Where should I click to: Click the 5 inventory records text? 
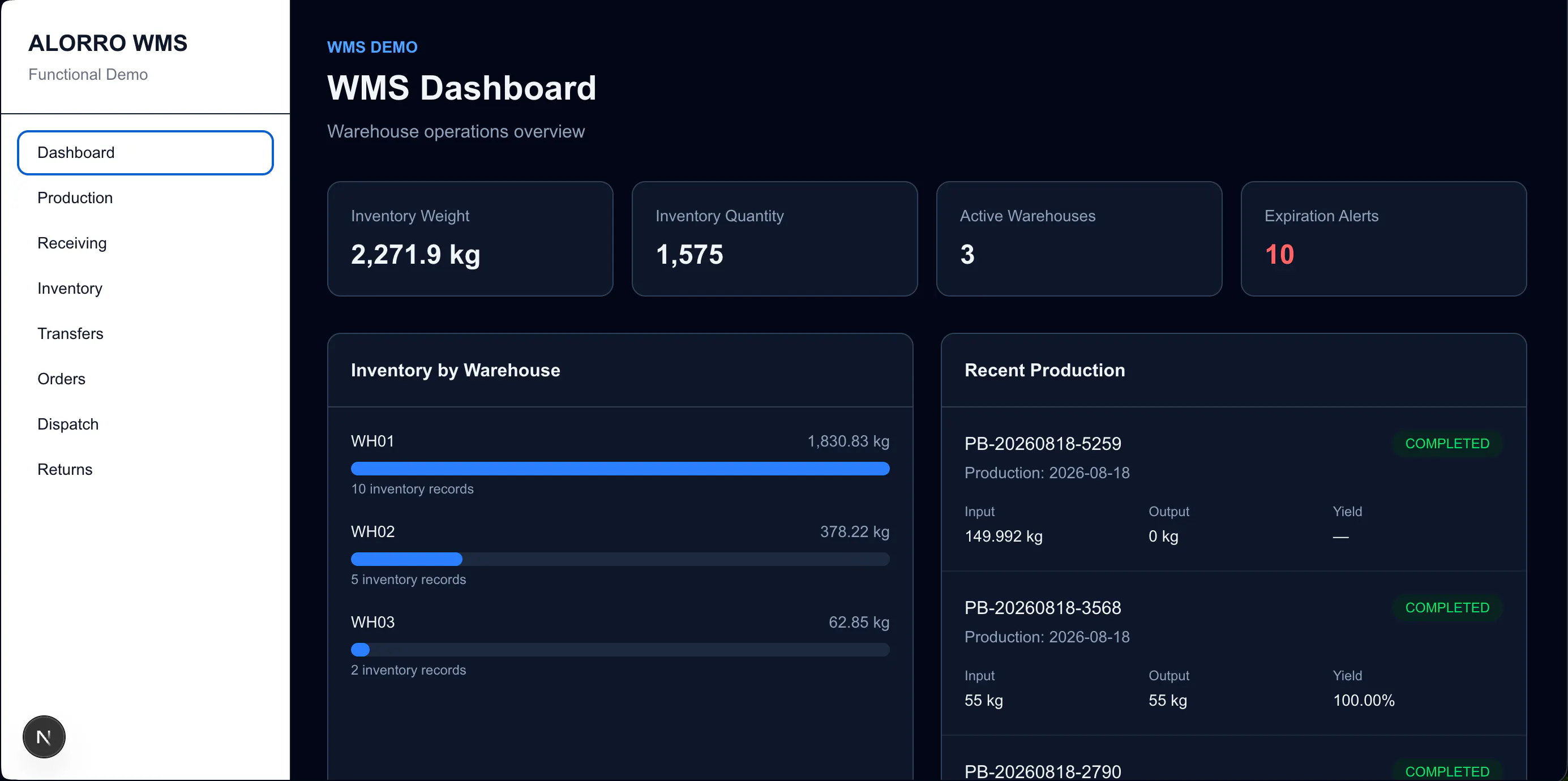point(409,580)
